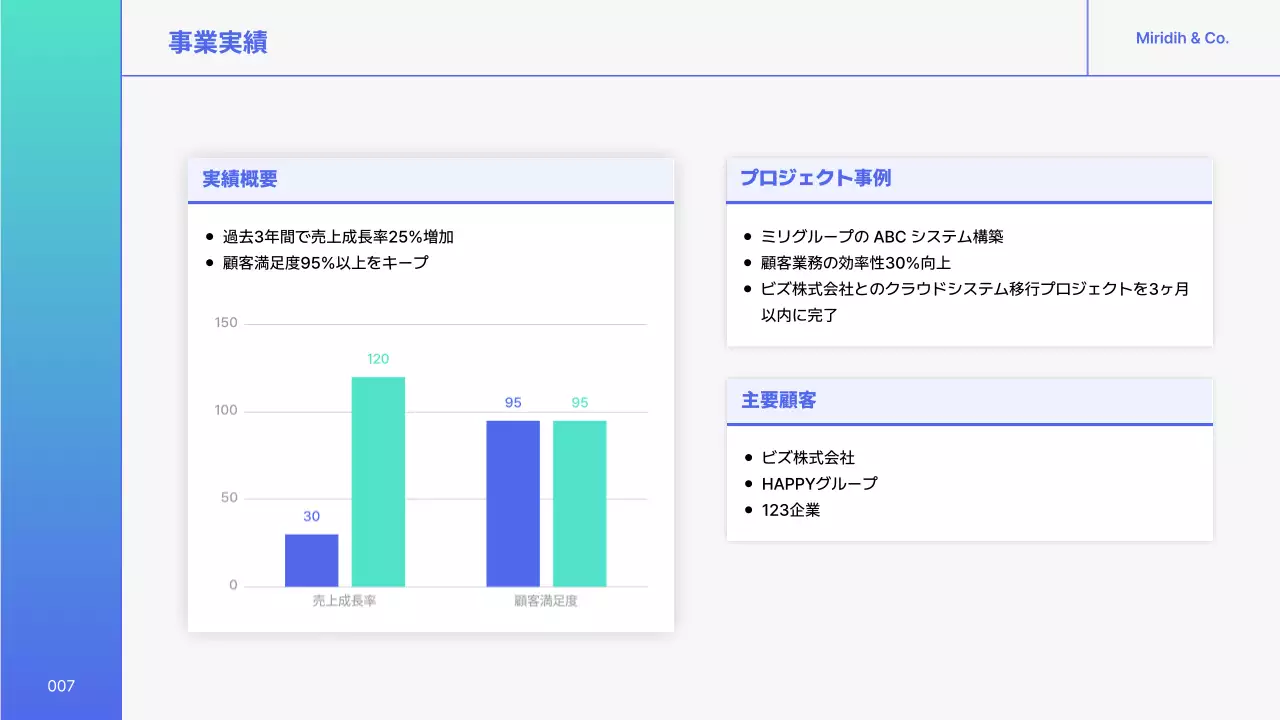
Task: Click the blue 95 bar under 顧客満足度
Action: coord(512,503)
